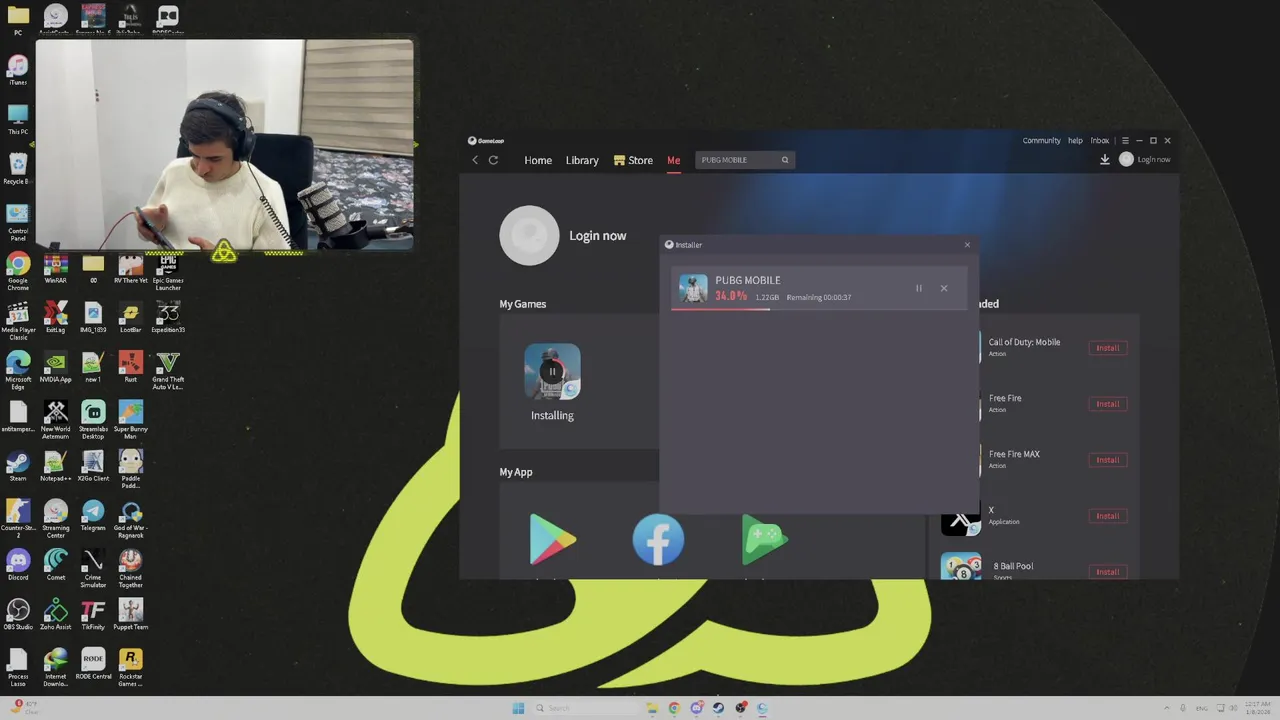Install the X application

[x=1107, y=516]
